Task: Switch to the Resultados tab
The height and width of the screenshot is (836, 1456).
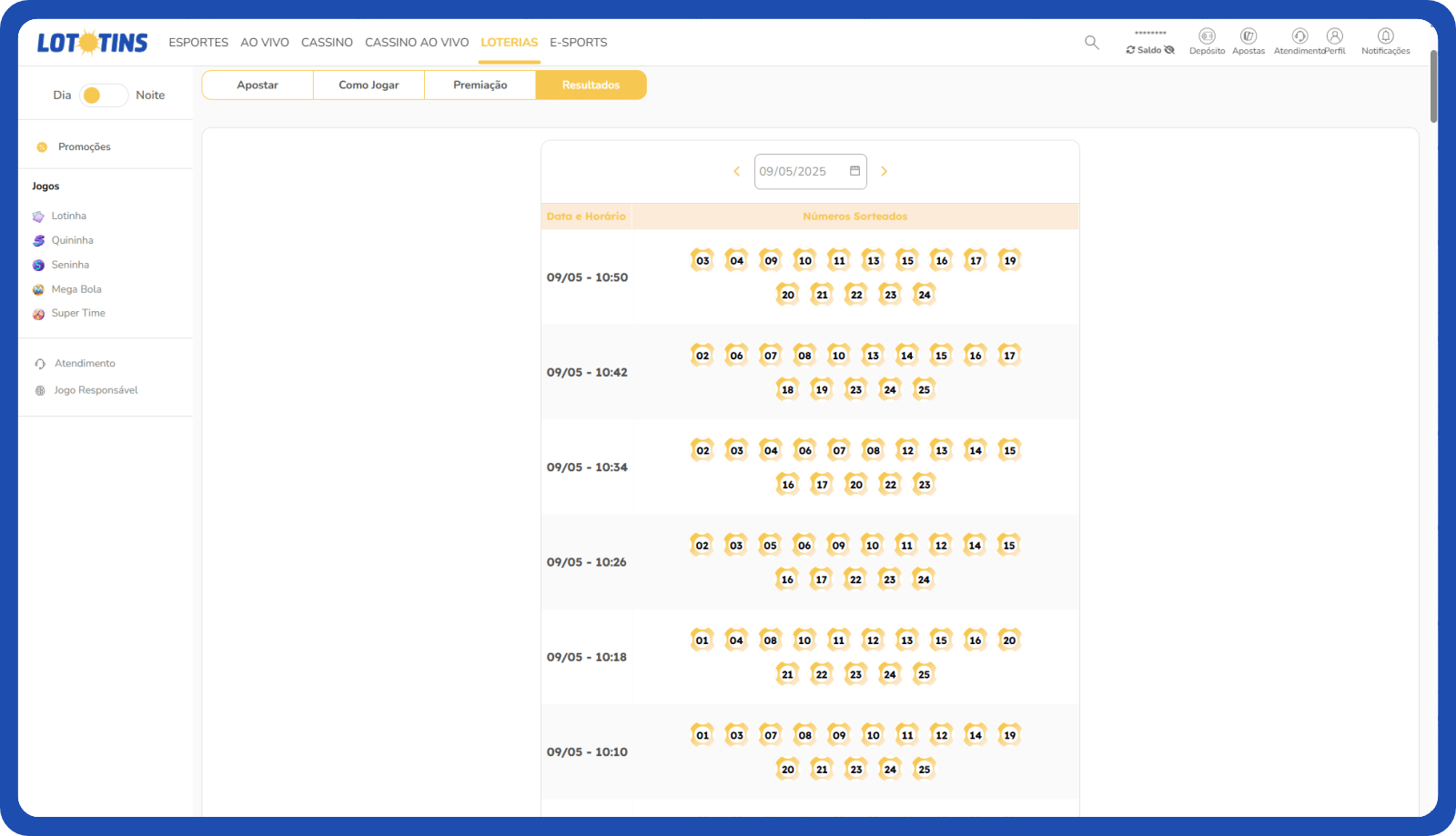Action: click(591, 86)
